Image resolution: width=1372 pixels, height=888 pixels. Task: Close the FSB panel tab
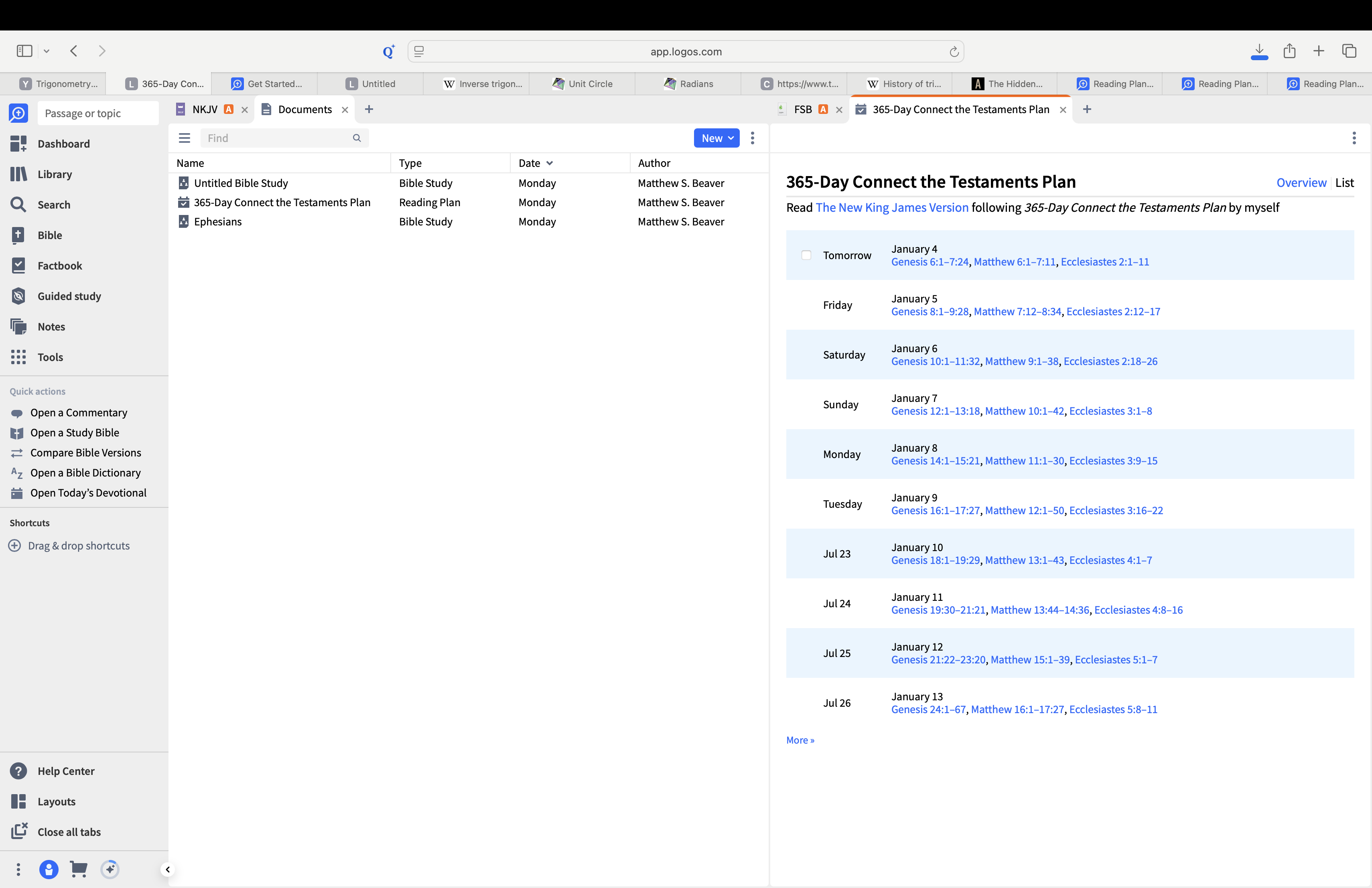coord(839,109)
